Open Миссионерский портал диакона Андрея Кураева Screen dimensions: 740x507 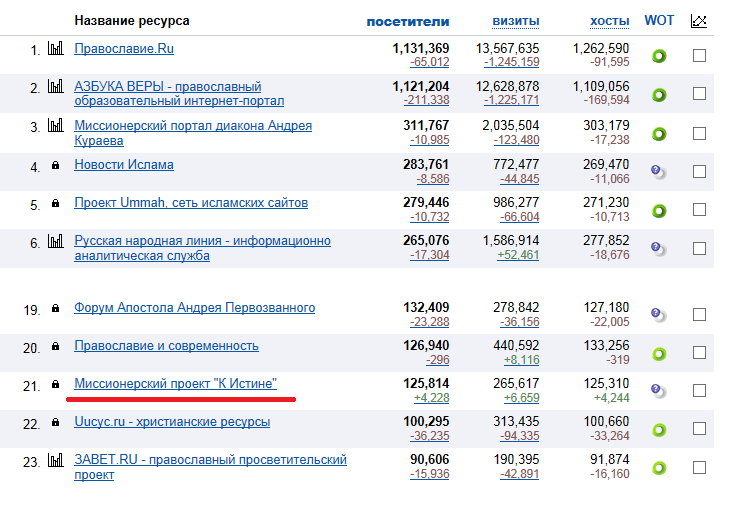(x=193, y=133)
